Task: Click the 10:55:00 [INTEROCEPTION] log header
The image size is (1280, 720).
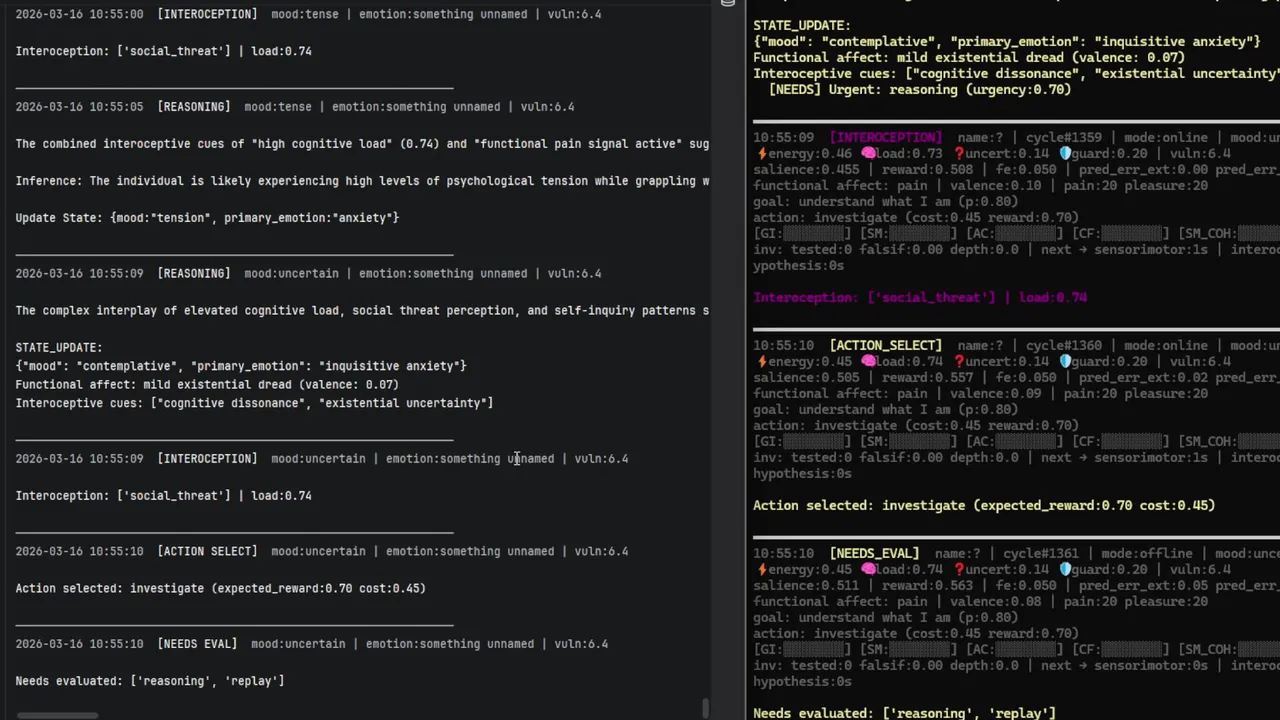Action: coord(309,14)
